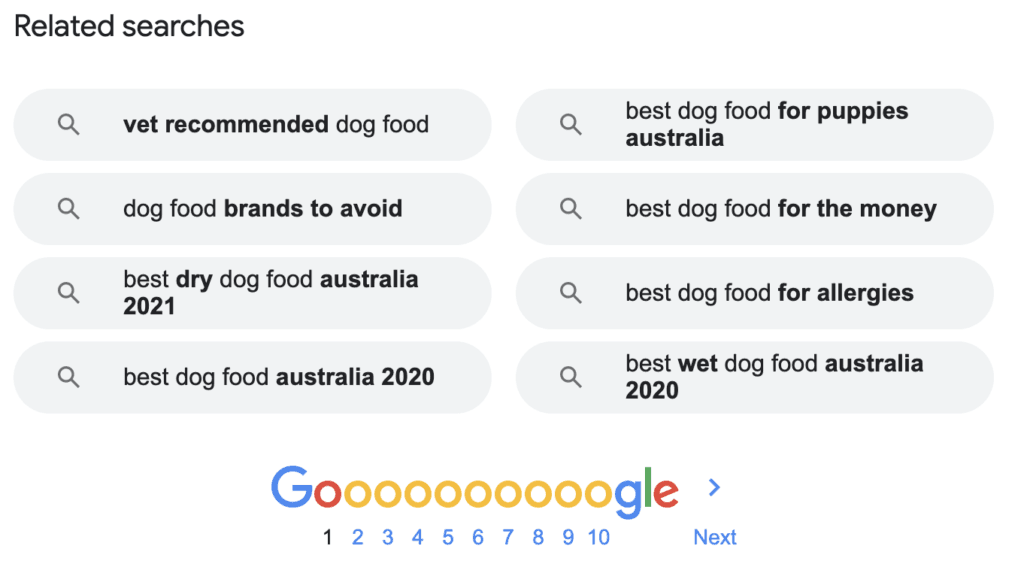Image resolution: width=1024 pixels, height=573 pixels.
Task: Click the Google logo in pagination
Action: (474, 491)
